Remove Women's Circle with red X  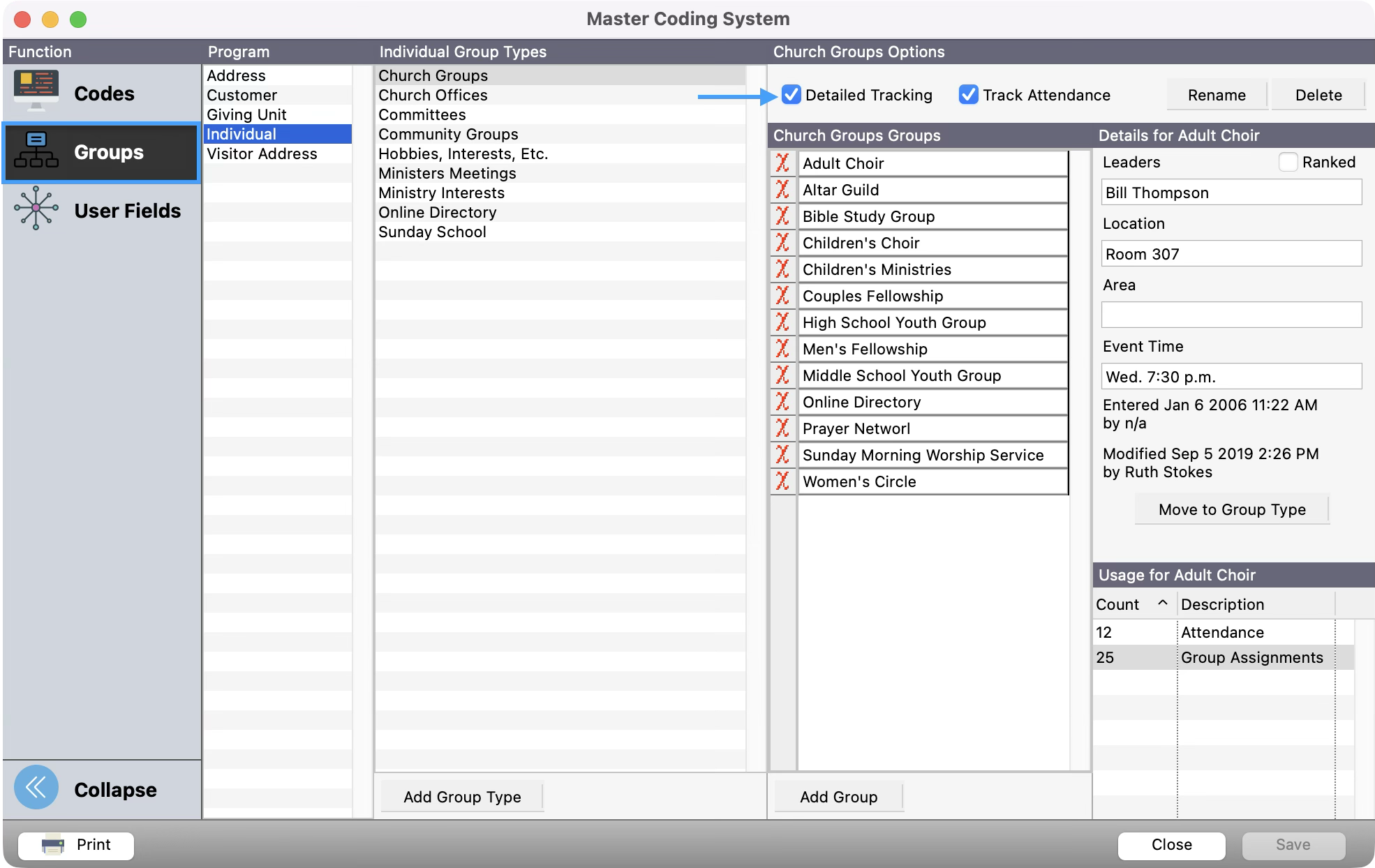(783, 481)
